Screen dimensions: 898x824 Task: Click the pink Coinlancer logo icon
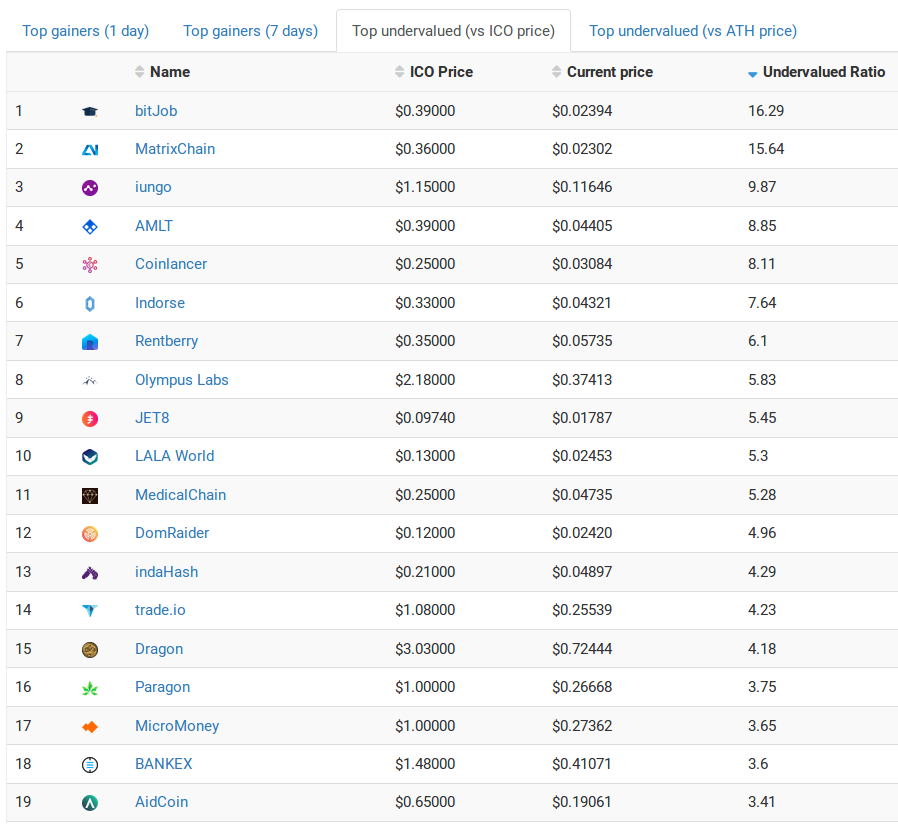coord(90,265)
